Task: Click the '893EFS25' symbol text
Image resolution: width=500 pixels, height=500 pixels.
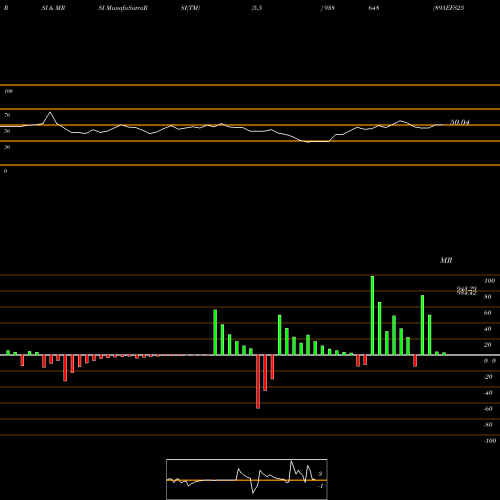Action: click(x=448, y=8)
